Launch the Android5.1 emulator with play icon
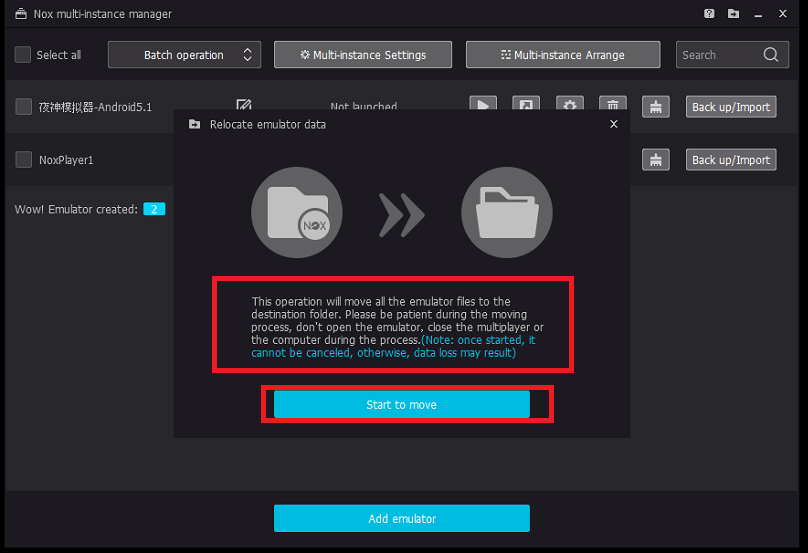Image resolution: width=808 pixels, height=553 pixels. pyautogui.click(x=483, y=104)
